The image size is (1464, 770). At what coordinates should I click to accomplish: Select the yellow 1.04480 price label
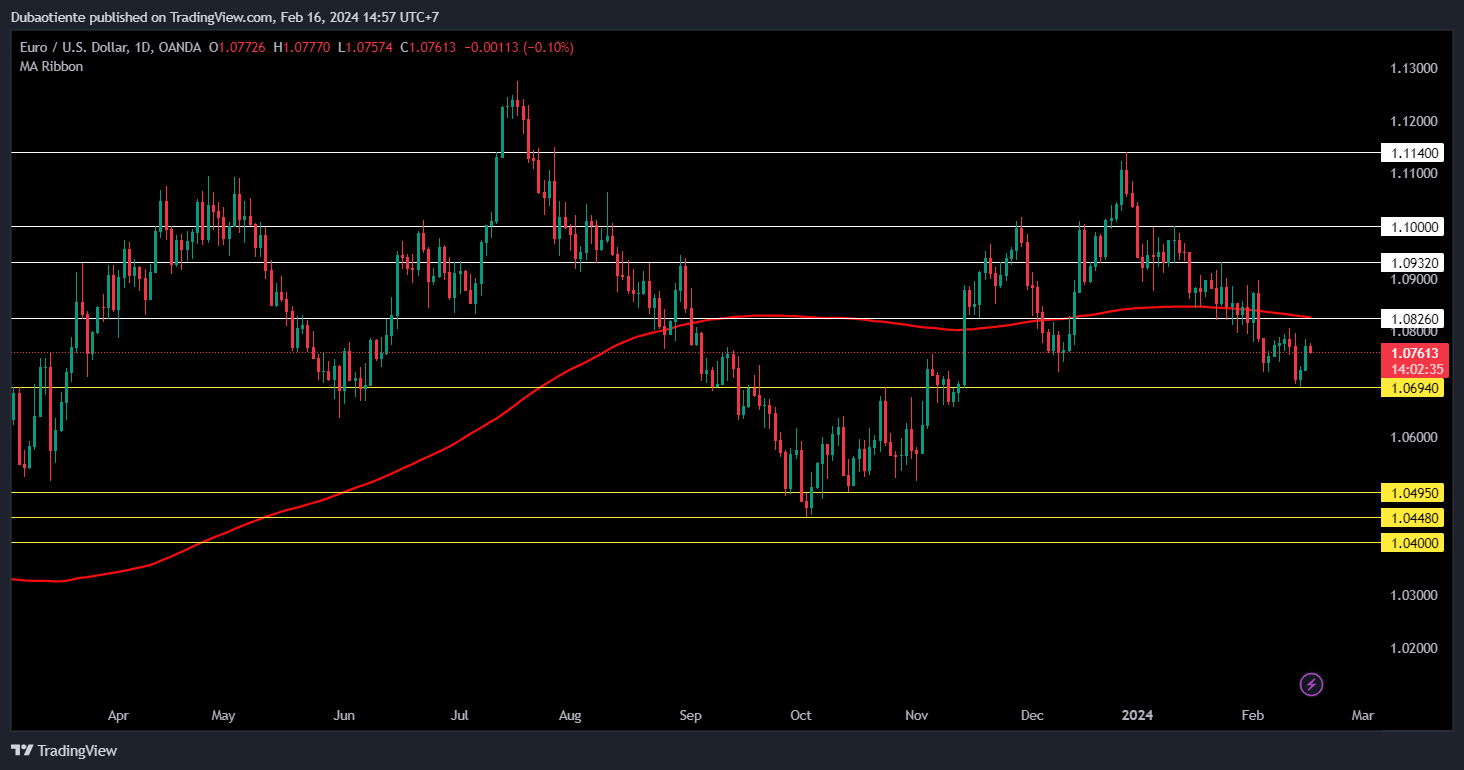pos(1412,518)
